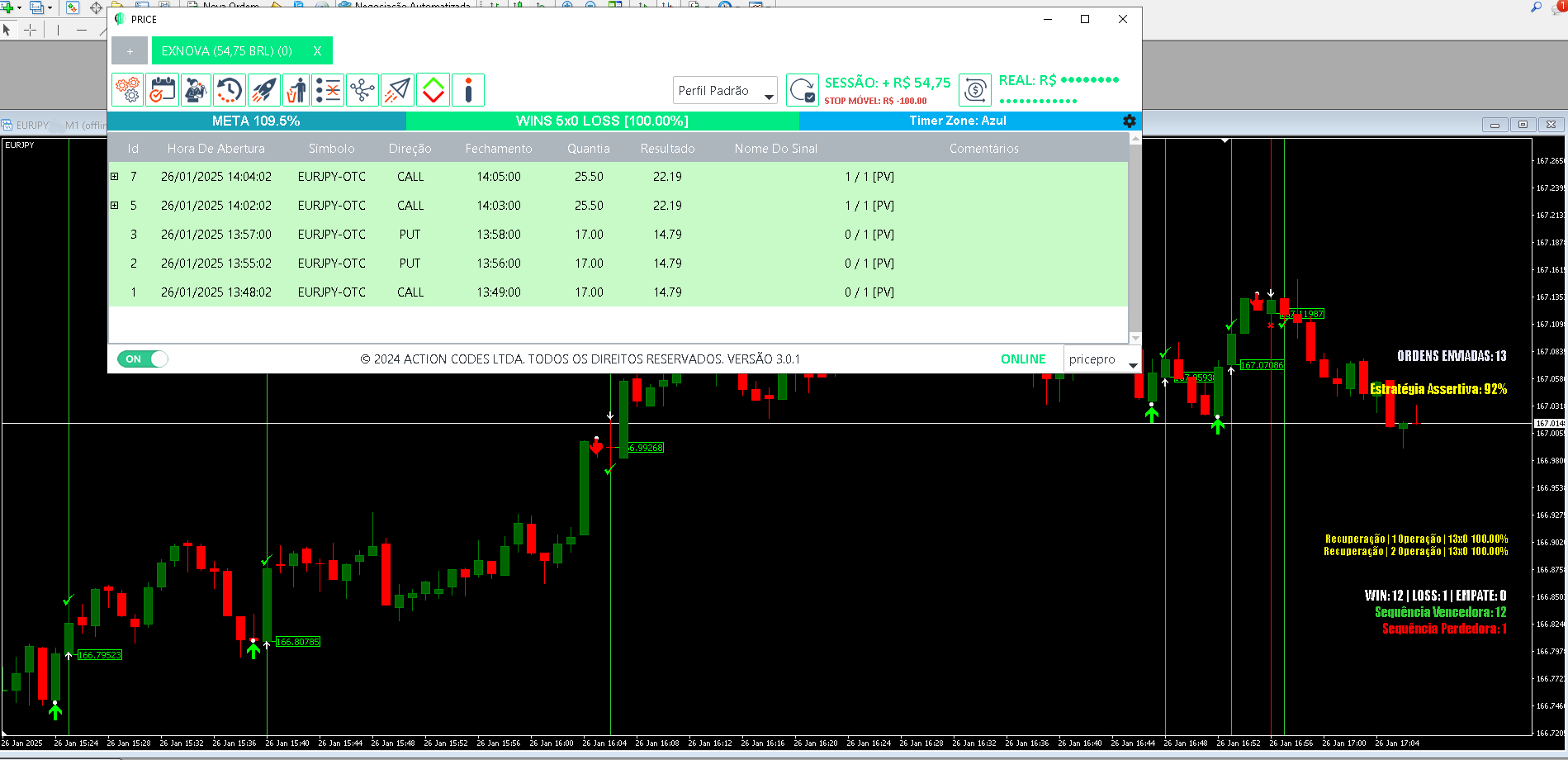Click the person with trash bin icon

coord(296,90)
